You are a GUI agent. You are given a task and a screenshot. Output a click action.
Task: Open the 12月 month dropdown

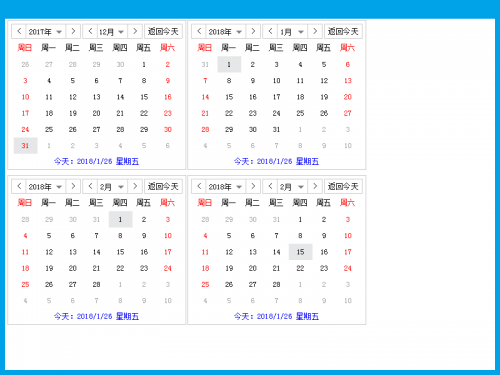(x=112, y=31)
